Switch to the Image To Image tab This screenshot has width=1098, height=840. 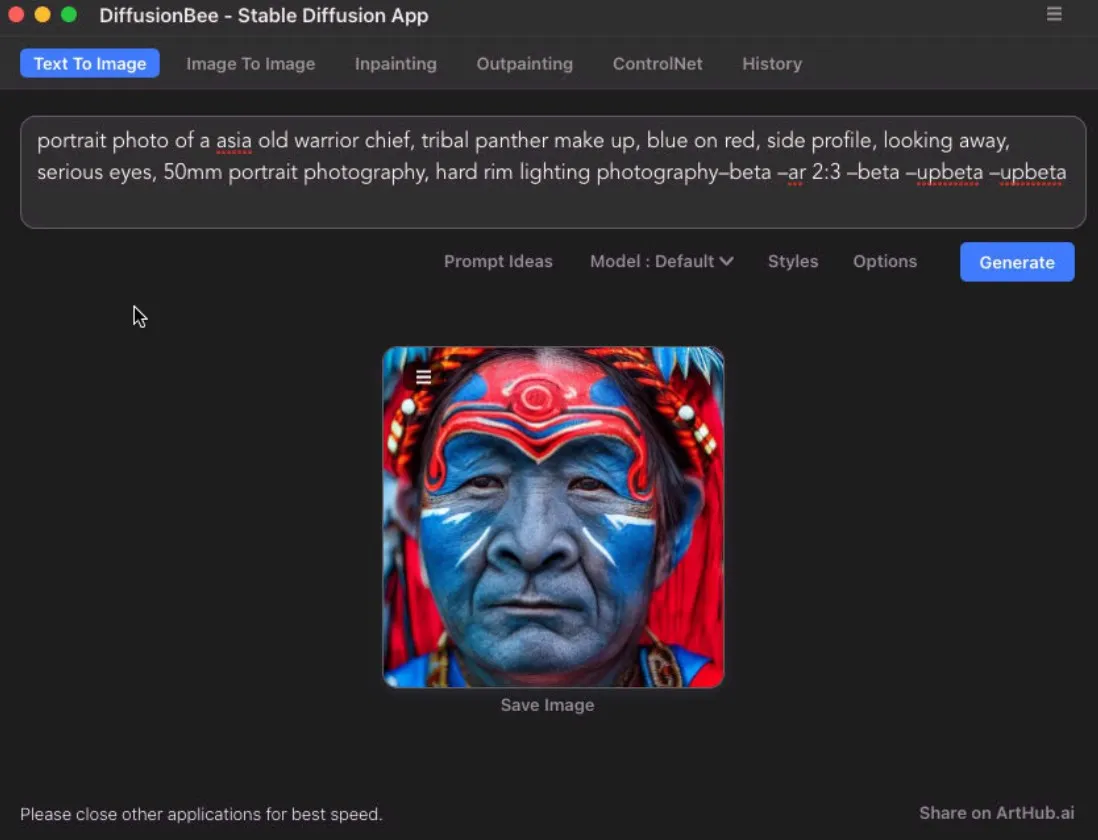click(x=250, y=64)
